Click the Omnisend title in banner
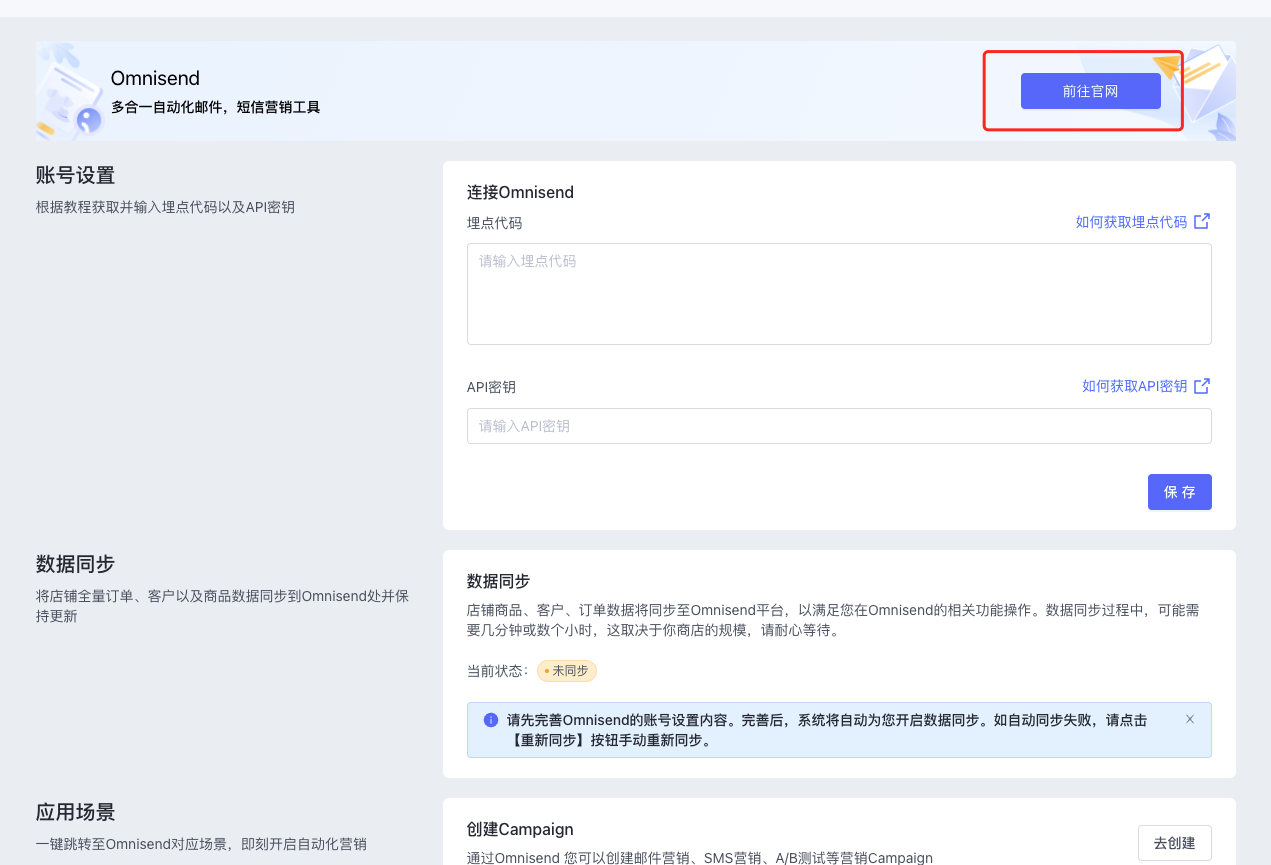 (155, 79)
